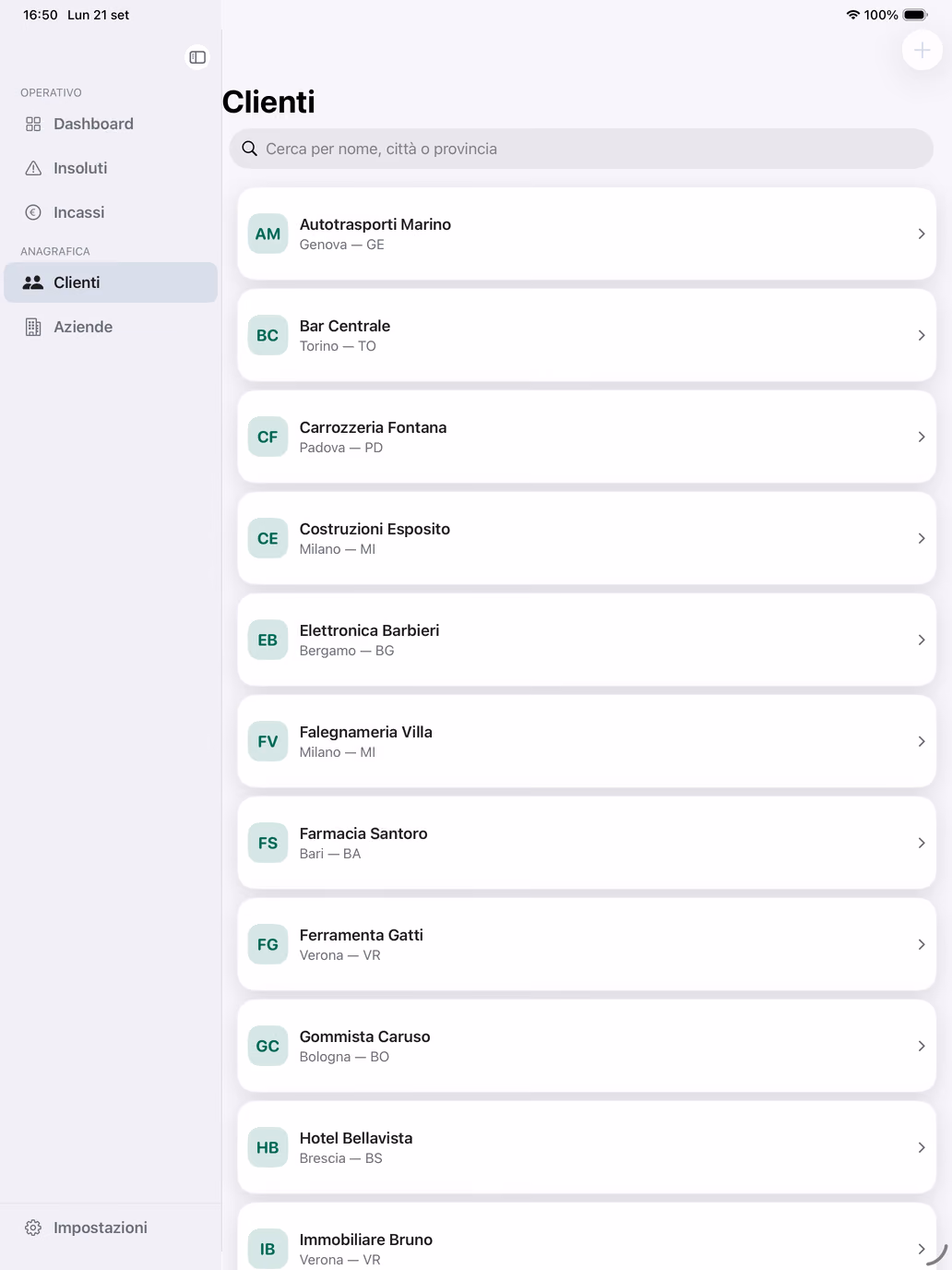
Task: Select the Carrozzeria Fontana client name
Action: [373, 427]
